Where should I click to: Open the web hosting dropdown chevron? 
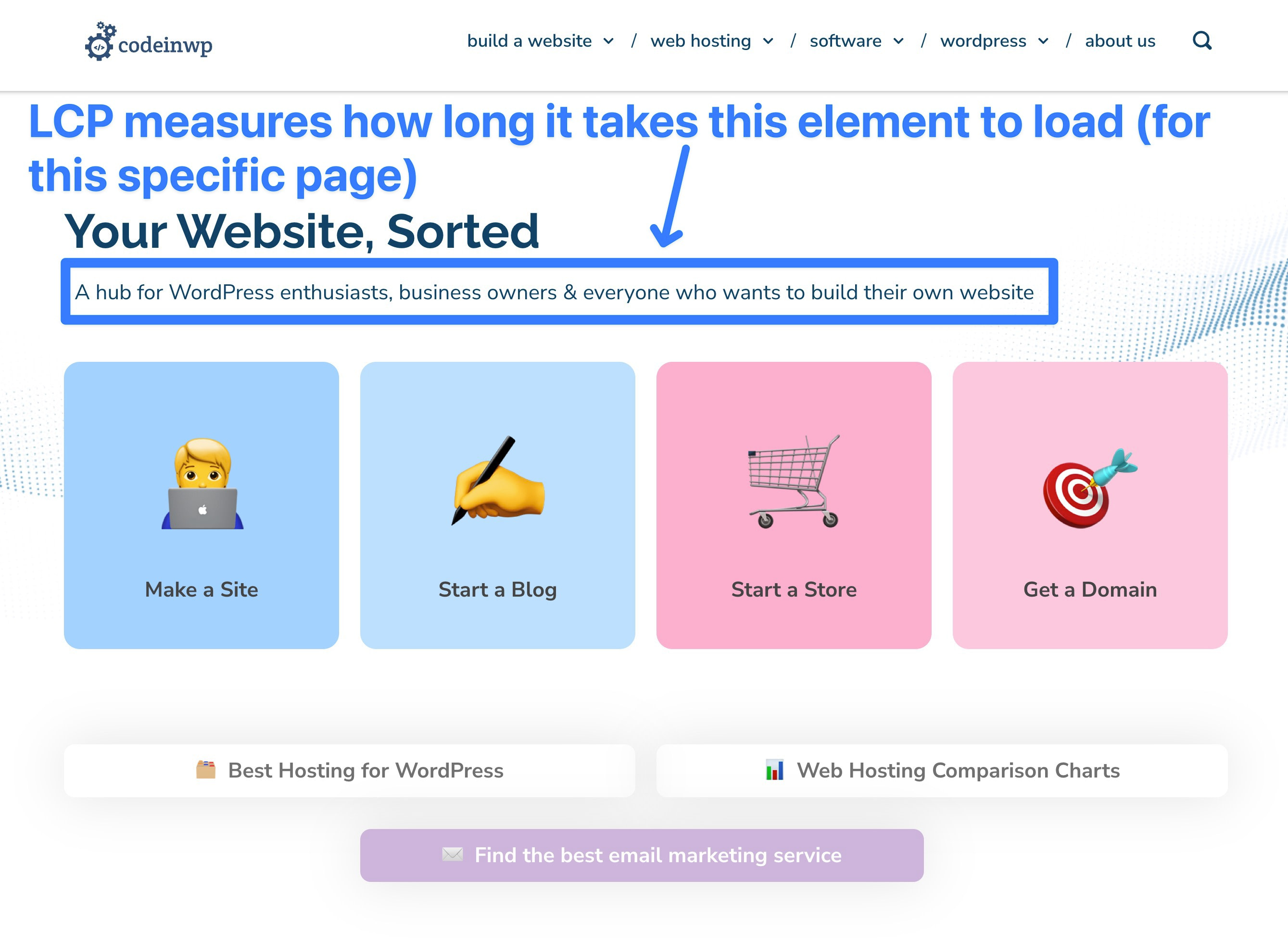pos(768,40)
